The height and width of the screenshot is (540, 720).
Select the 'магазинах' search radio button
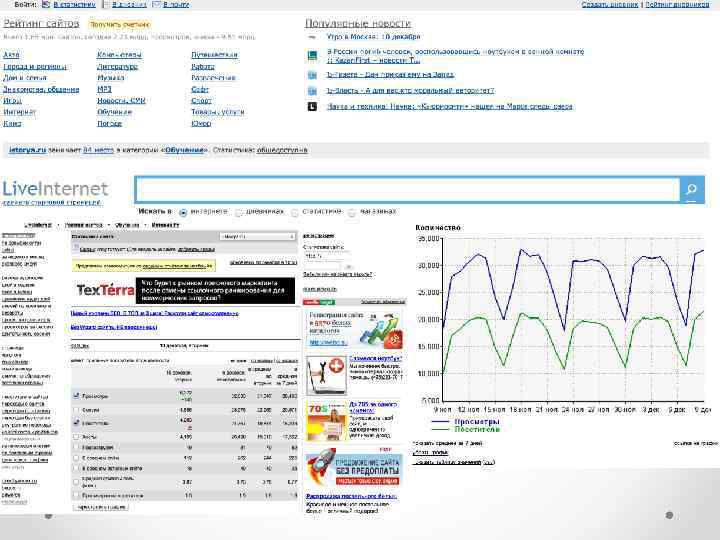(x=352, y=213)
